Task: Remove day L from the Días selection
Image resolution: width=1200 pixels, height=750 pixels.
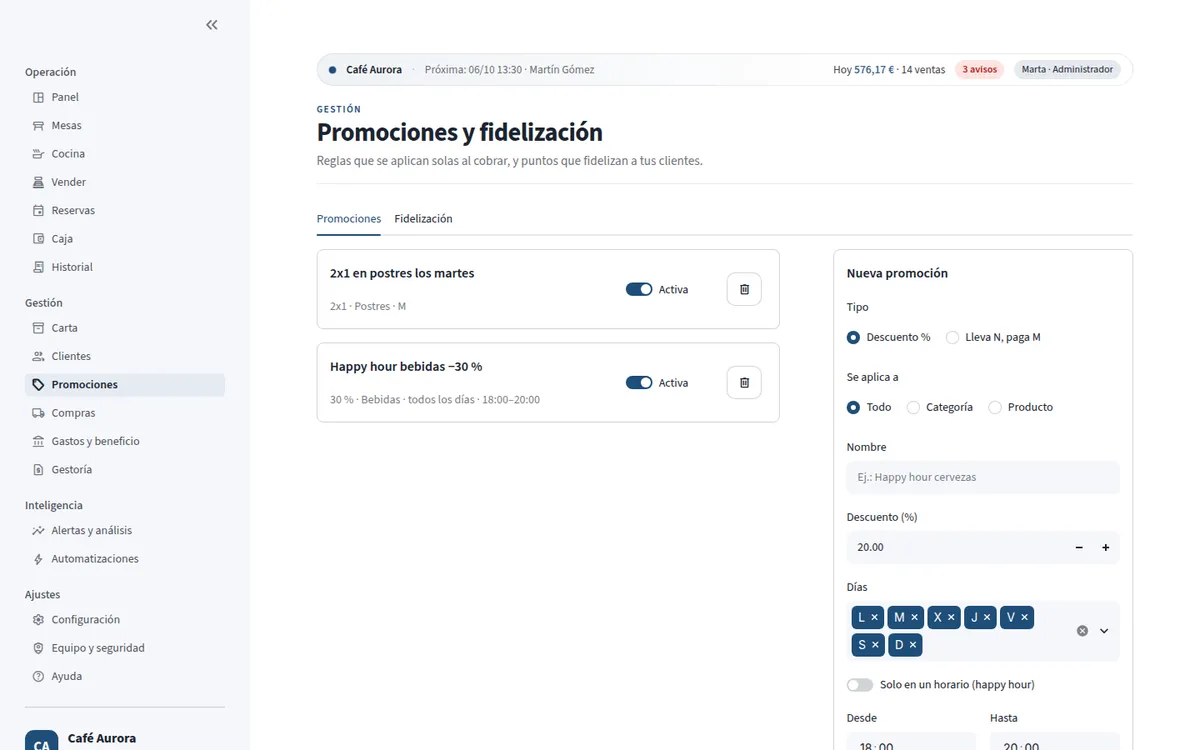Action: point(875,618)
